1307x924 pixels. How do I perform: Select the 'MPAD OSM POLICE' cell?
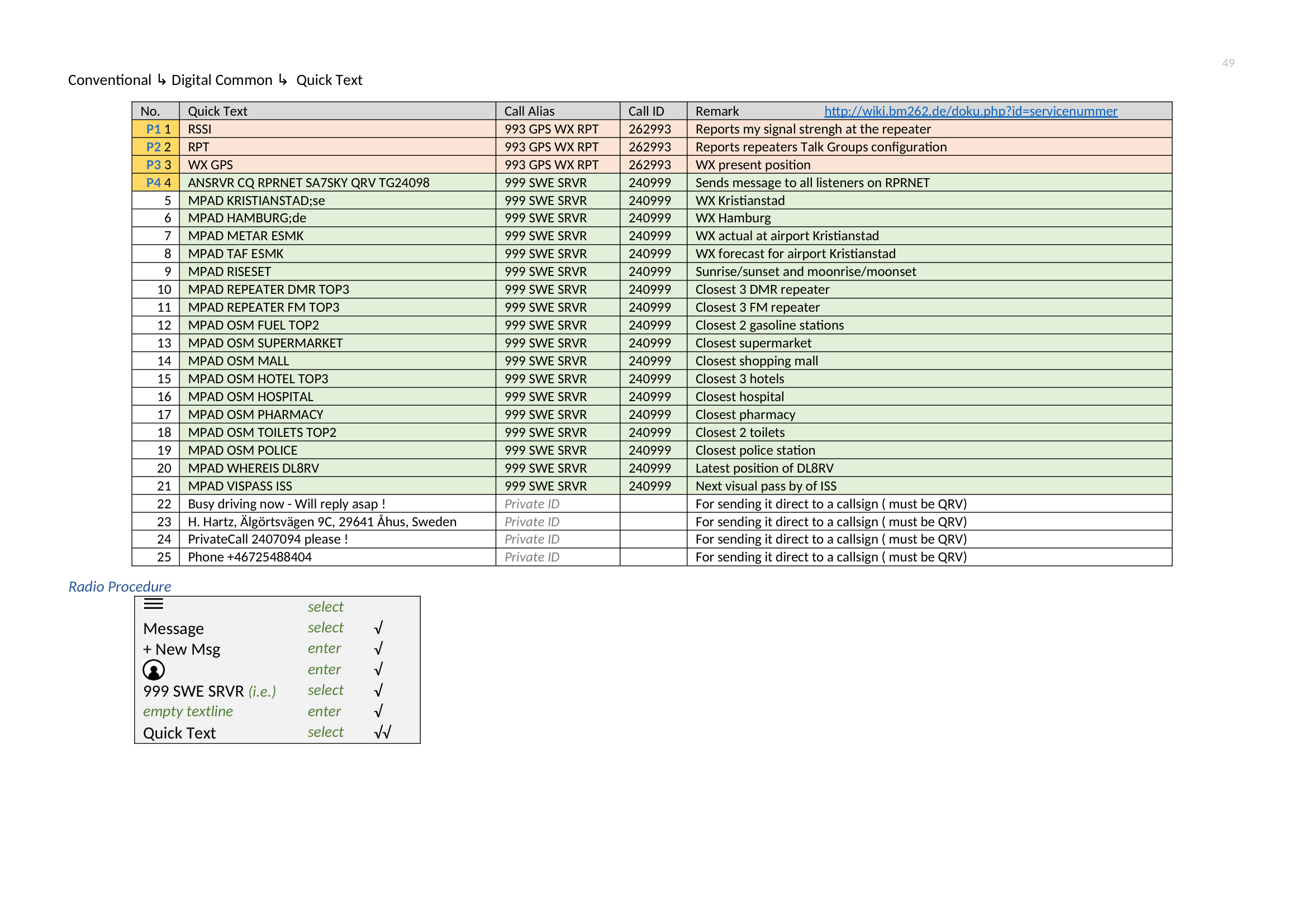(x=337, y=450)
